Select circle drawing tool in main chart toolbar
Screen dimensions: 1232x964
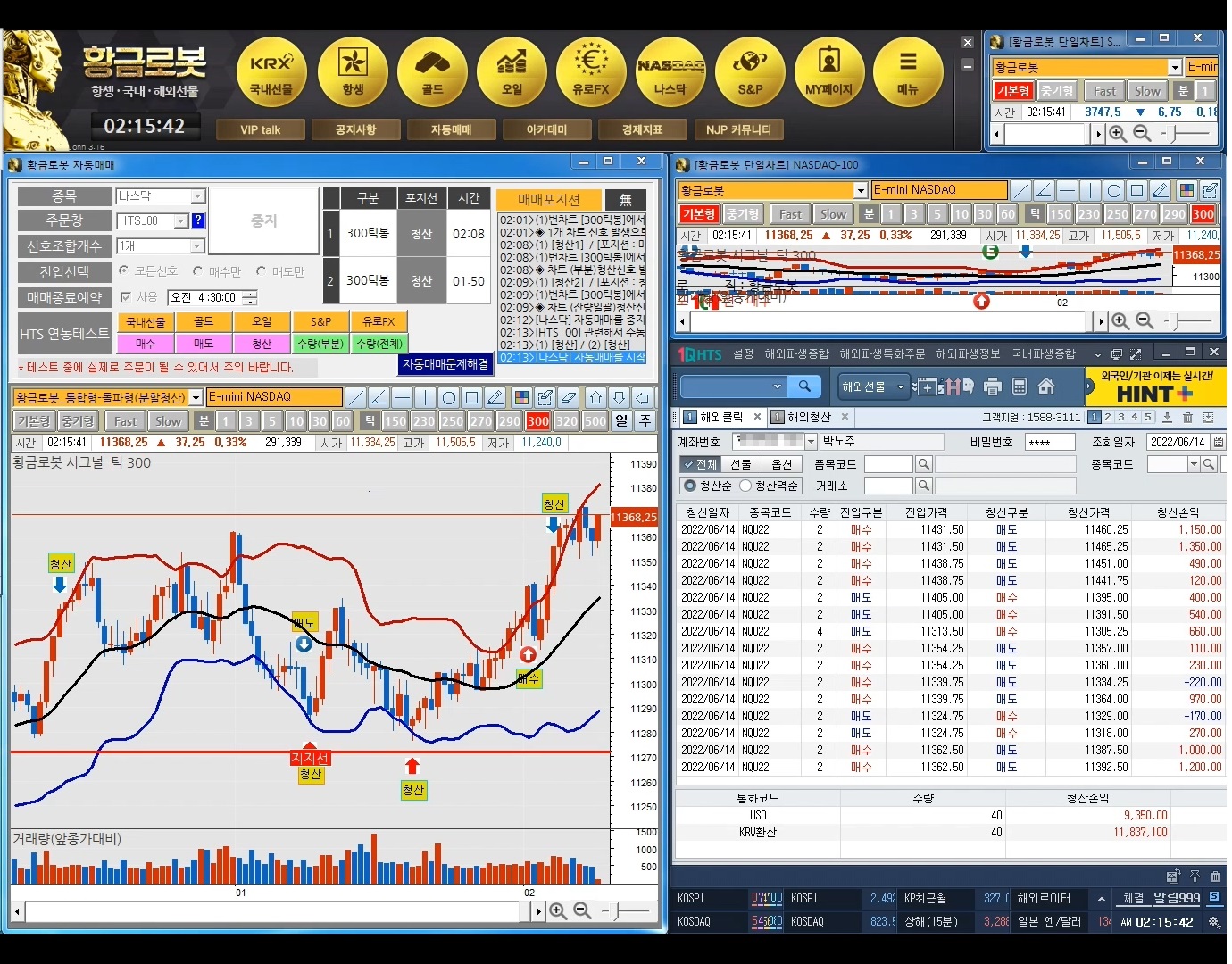click(449, 397)
